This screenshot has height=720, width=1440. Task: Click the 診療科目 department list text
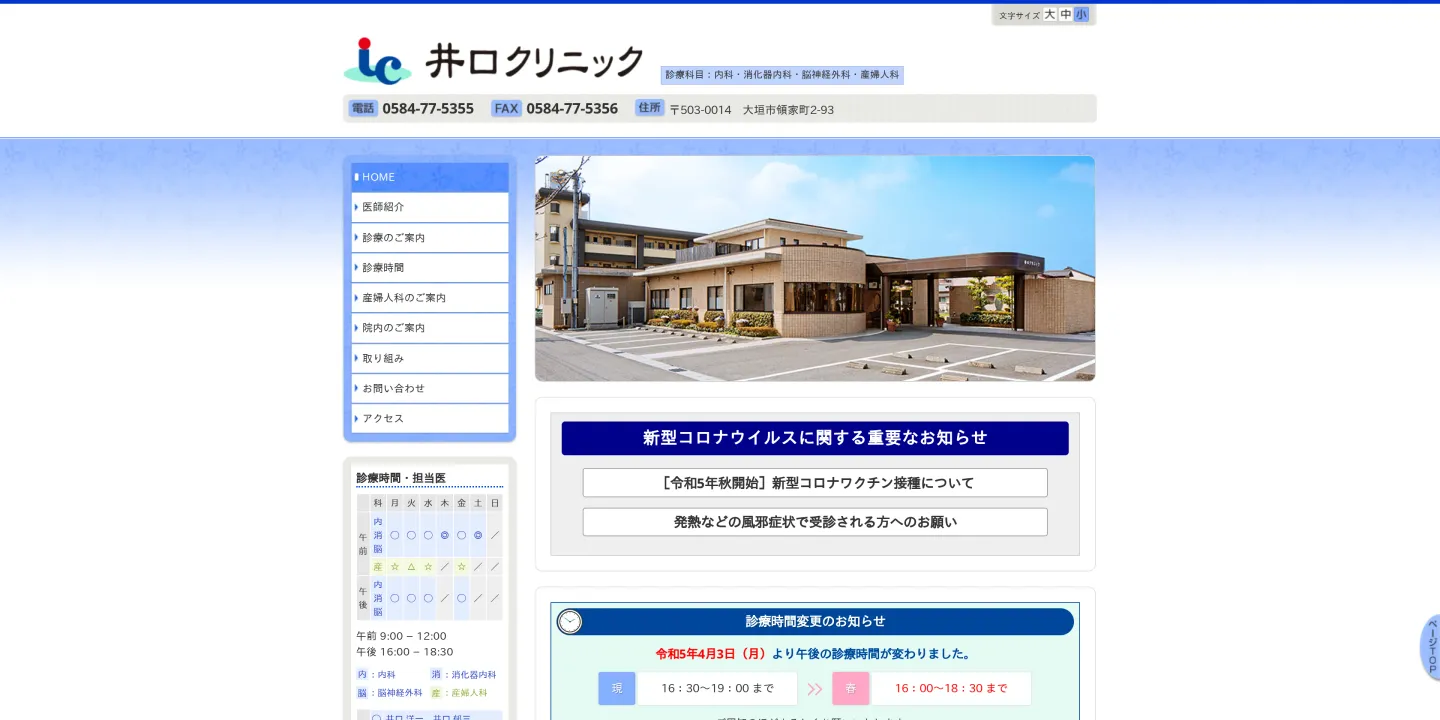click(x=782, y=75)
